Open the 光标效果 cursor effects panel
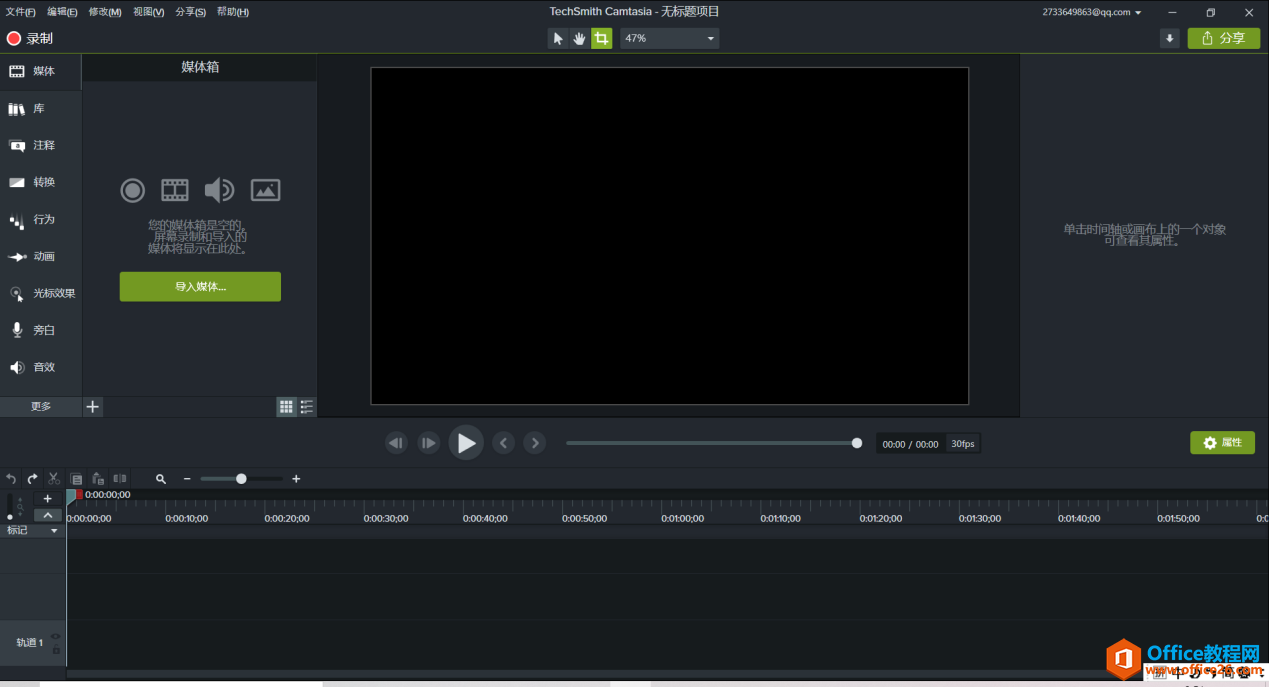The image size is (1269, 687). click(x=42, y=293)
